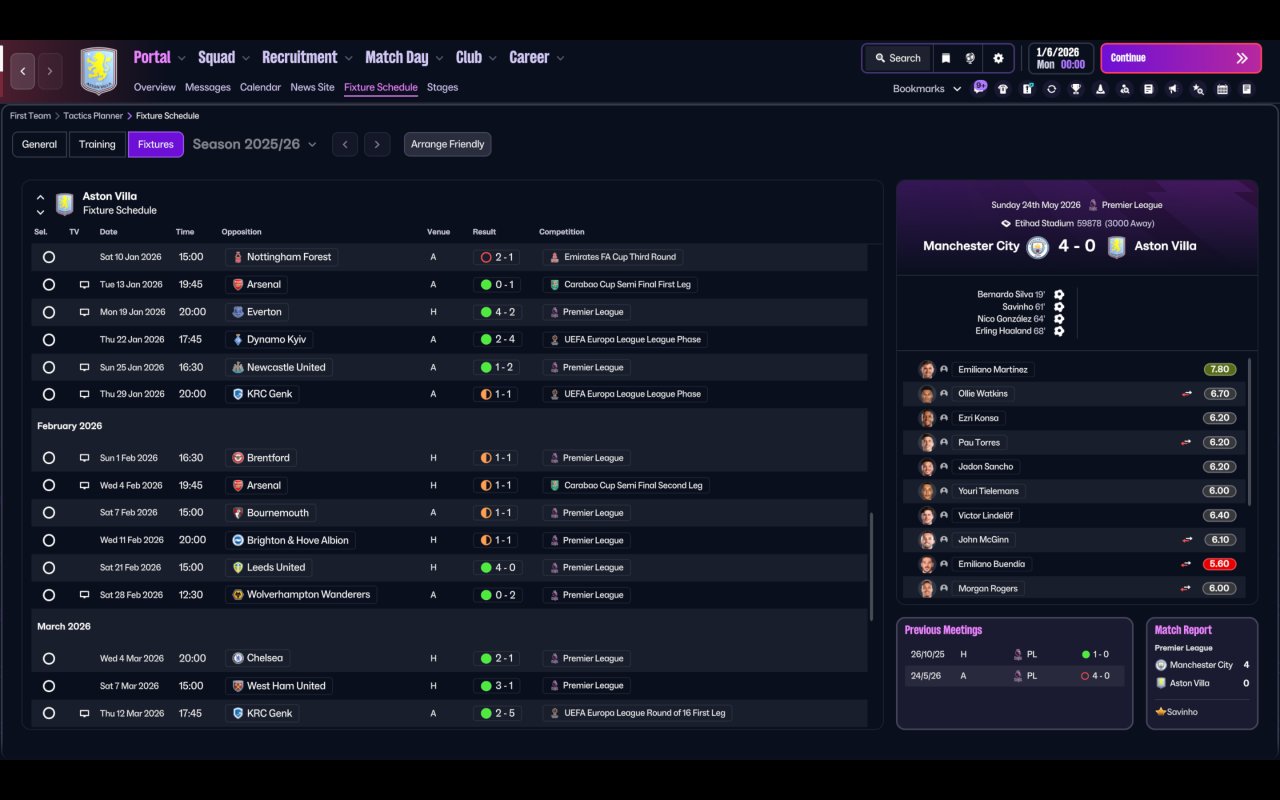Switch to the General tab
Image resolution: width=1280 pixels, height=800 pixels.
click(x=40, y=144)
